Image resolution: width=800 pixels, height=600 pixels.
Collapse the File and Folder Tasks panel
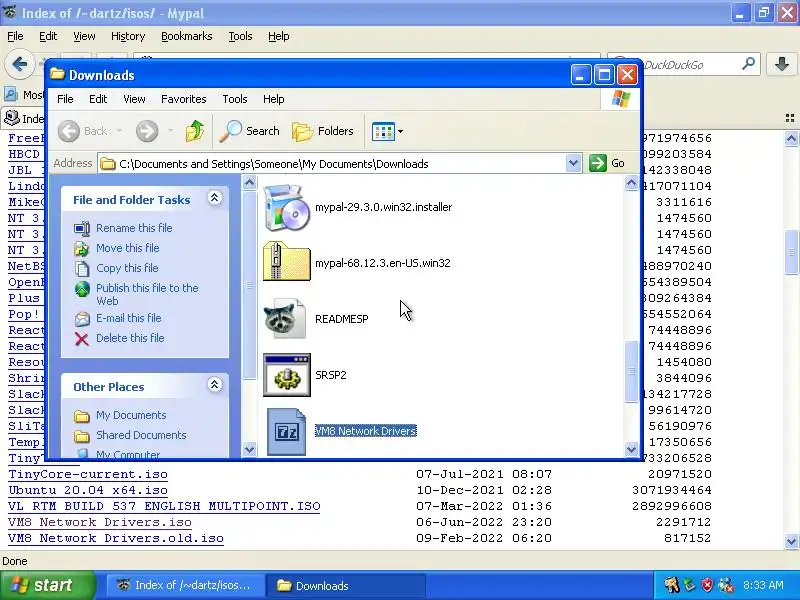(215, 198)
